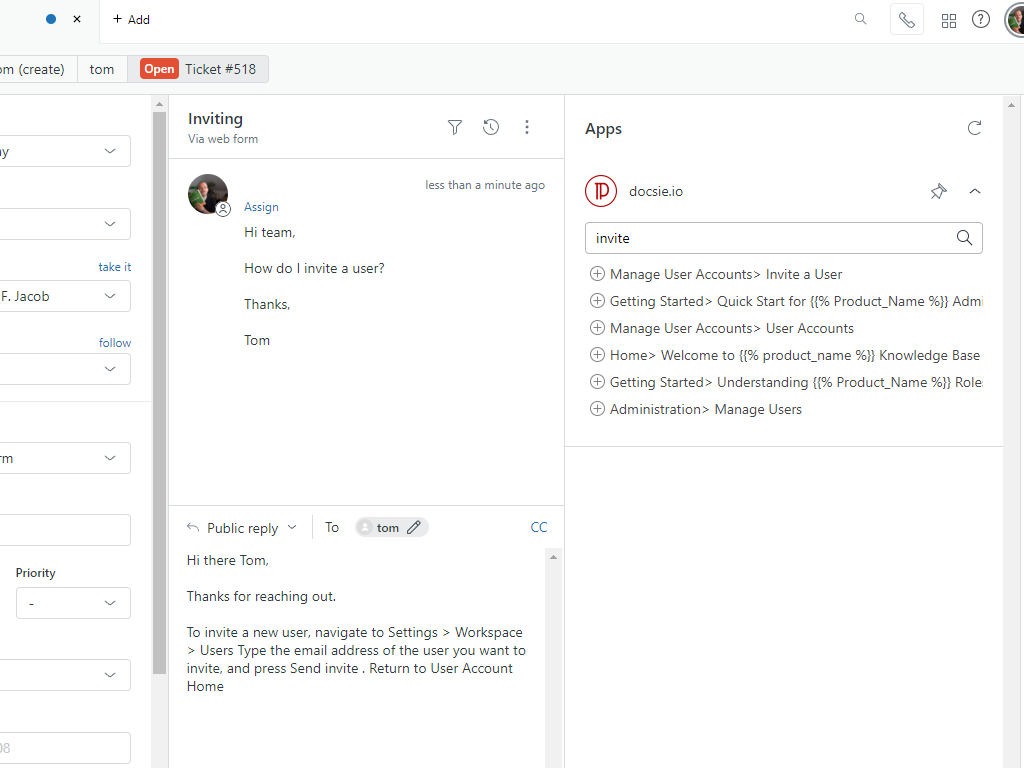Refresh the Apps panel

974,128
